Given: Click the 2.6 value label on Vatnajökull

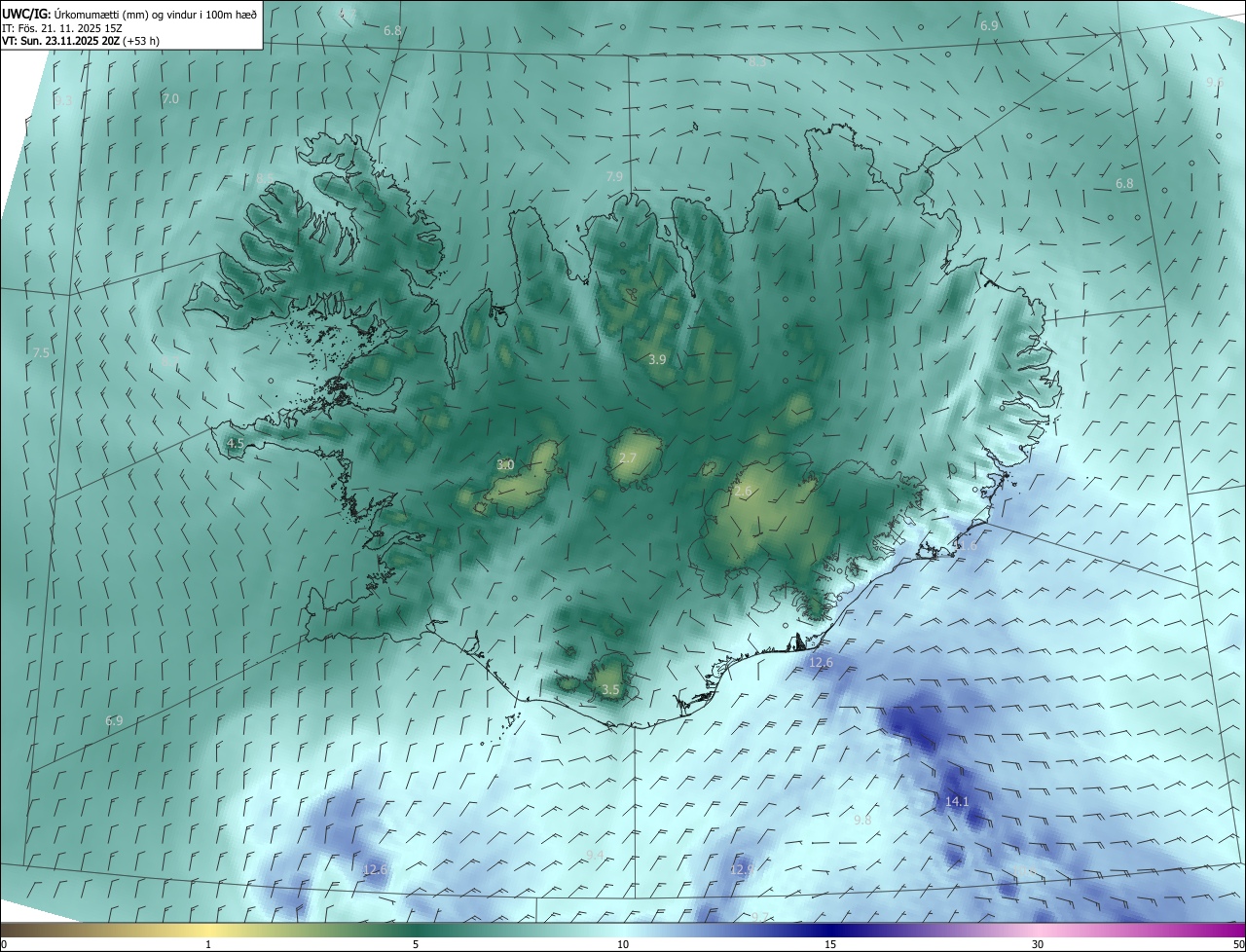Looking at the screenshot, I should point(743,493).
